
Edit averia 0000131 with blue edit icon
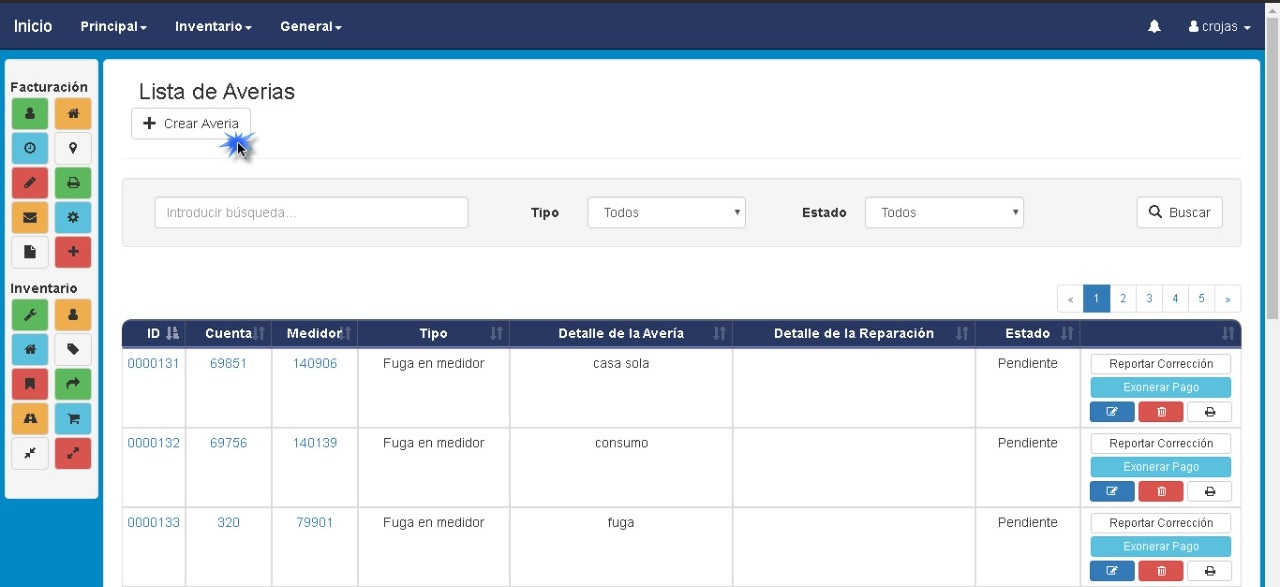pos(1112,412)
